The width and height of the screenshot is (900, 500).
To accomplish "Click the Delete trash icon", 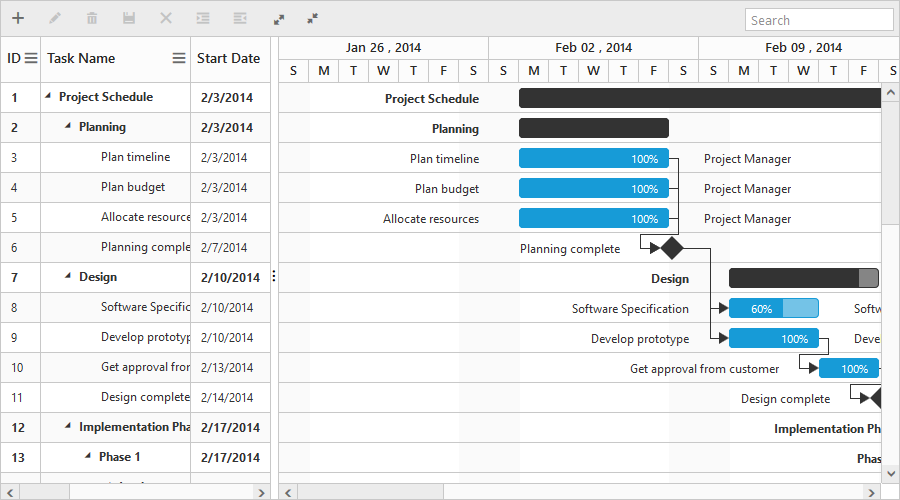I will (92, 18).
